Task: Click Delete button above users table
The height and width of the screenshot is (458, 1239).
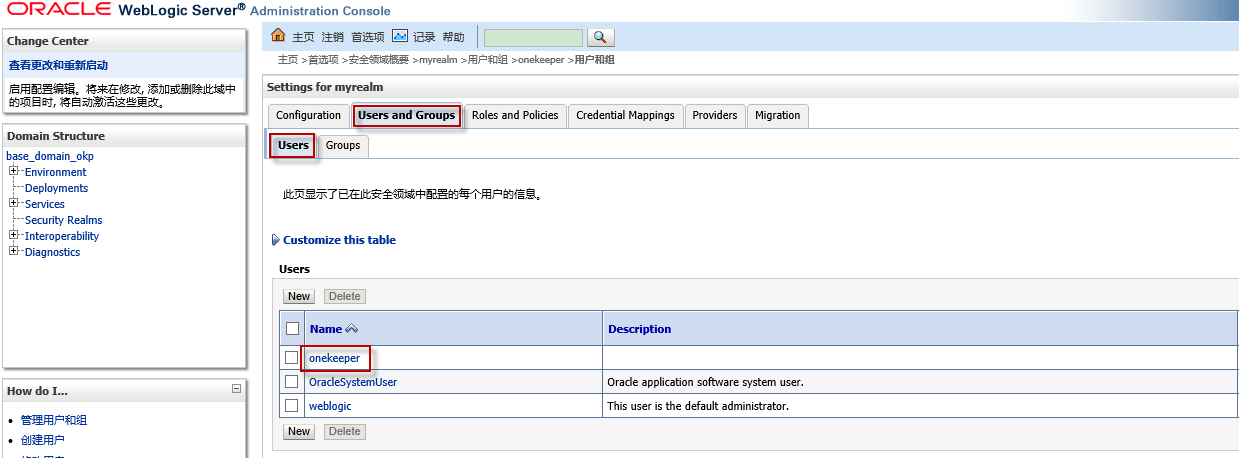Action: (x=344, y=296)
